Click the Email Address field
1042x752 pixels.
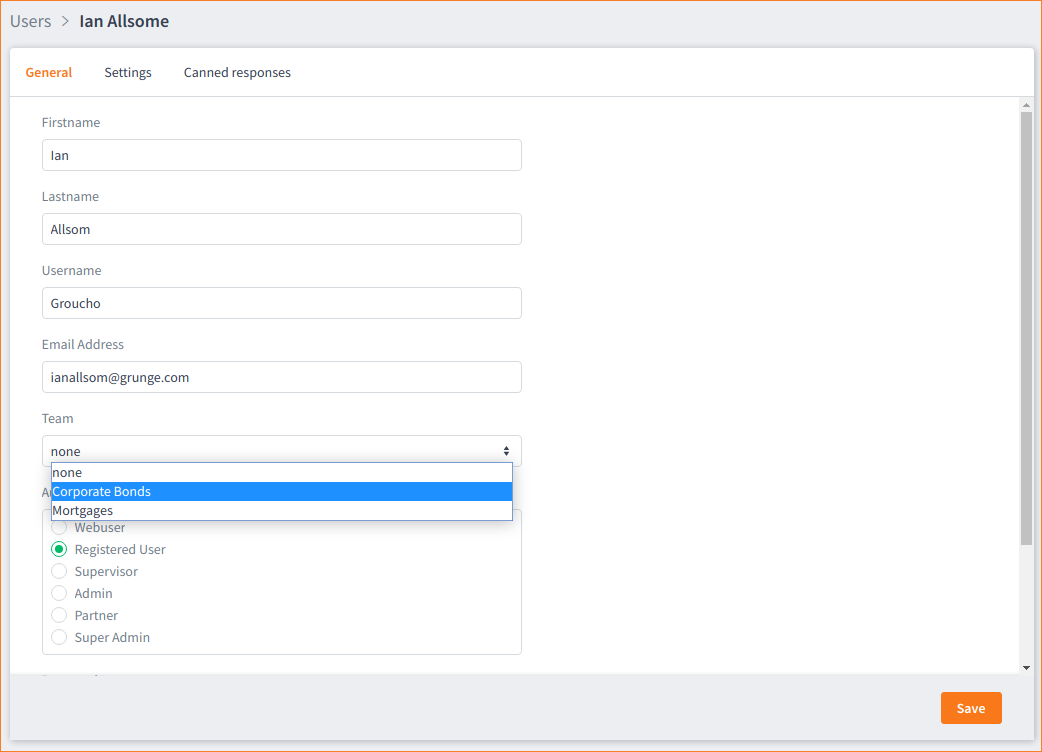(x=281, y=377)
